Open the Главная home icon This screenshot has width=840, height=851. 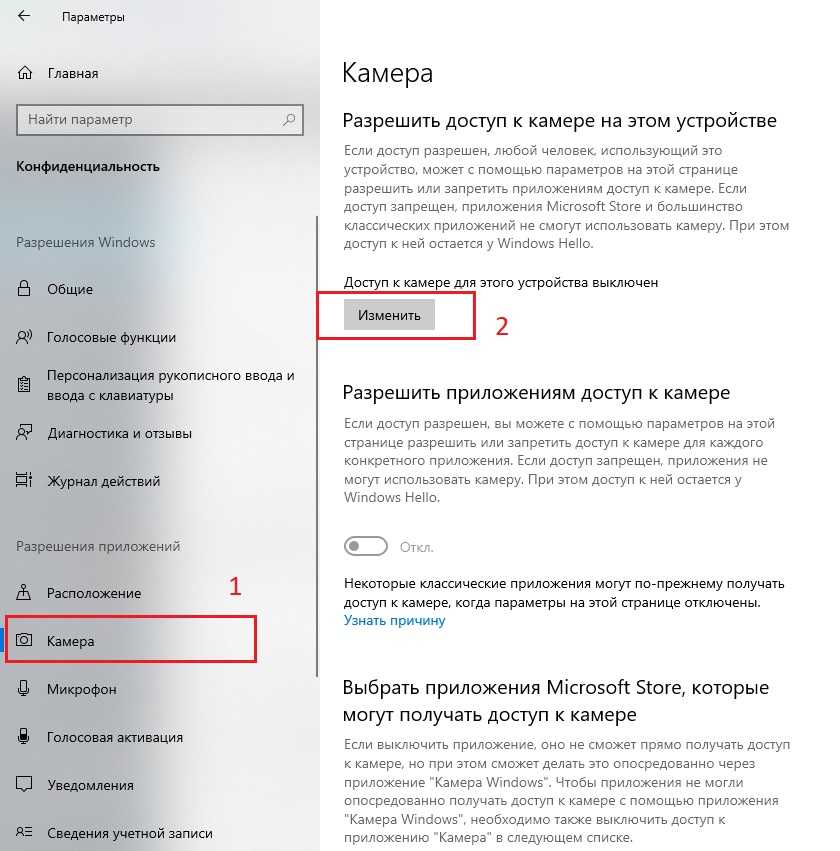coord(25,73)
